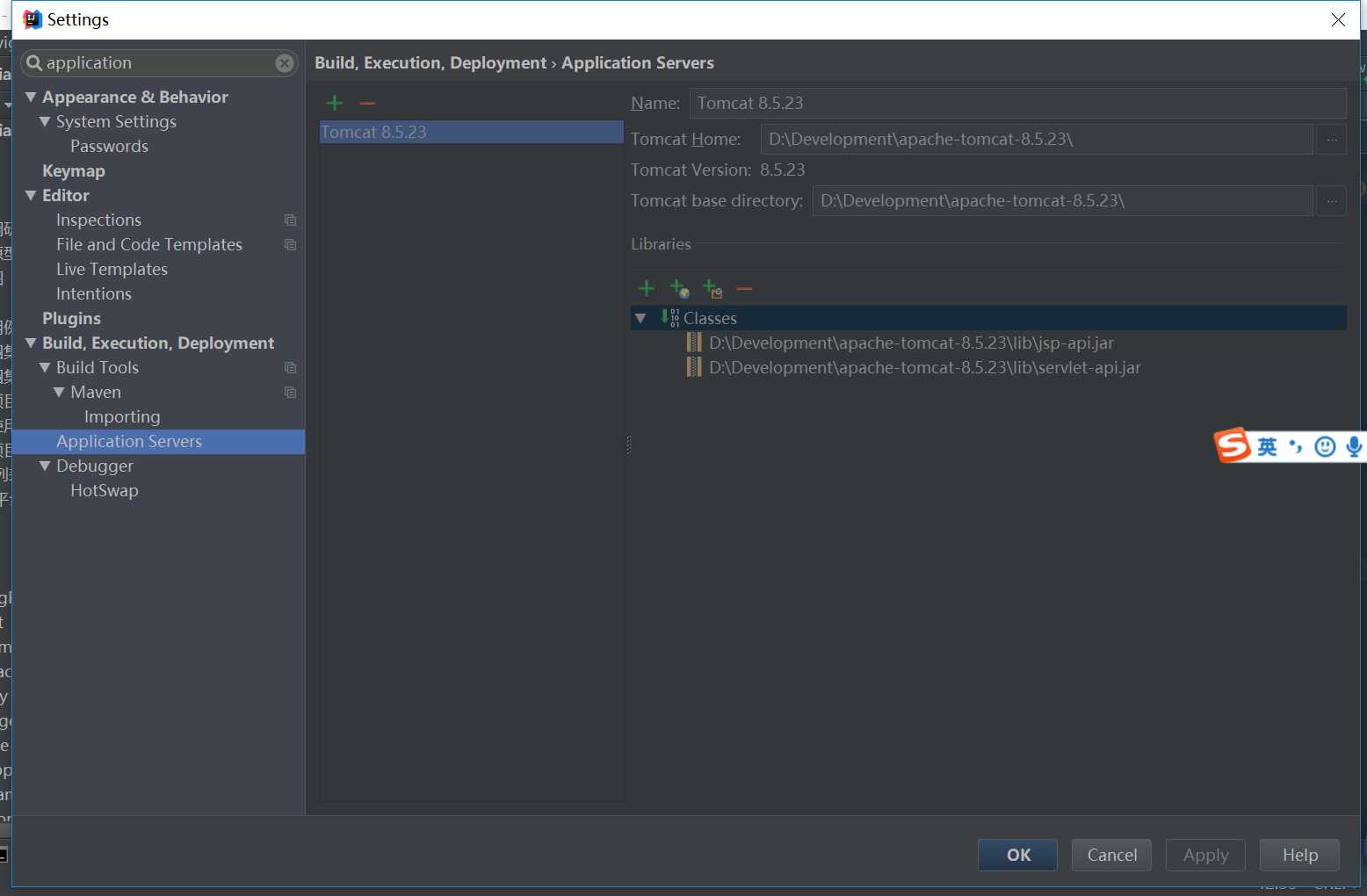Screen dimensions: 1367x896
Task: Add a library with the exclude-box plus icon
Action: point(712,288)
